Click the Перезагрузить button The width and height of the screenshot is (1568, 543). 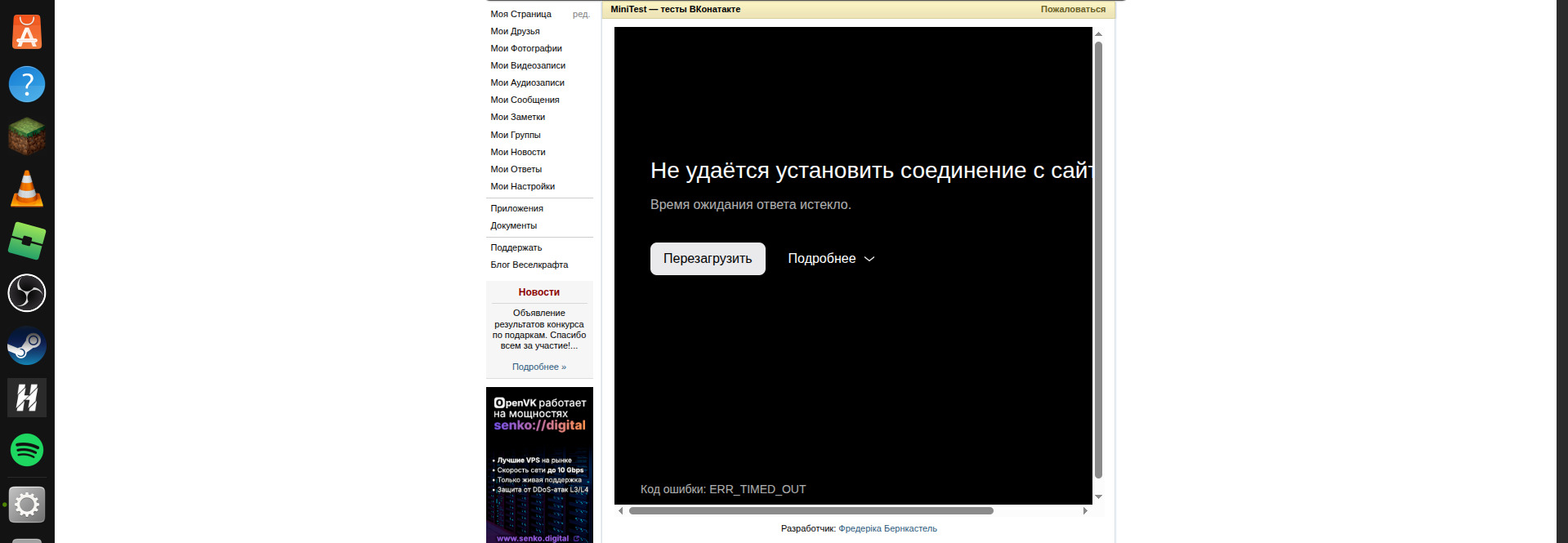[x=708, y=259]
